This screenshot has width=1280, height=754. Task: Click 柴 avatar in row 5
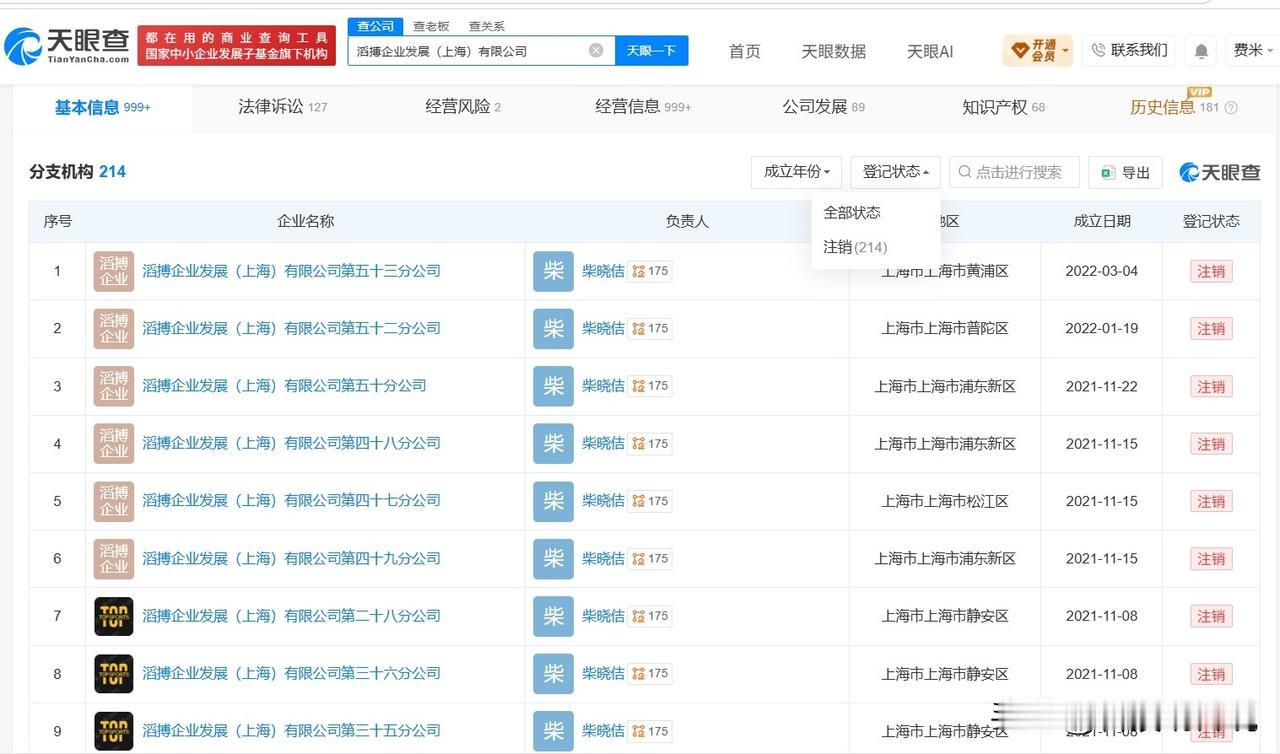[x=553, y=501]
